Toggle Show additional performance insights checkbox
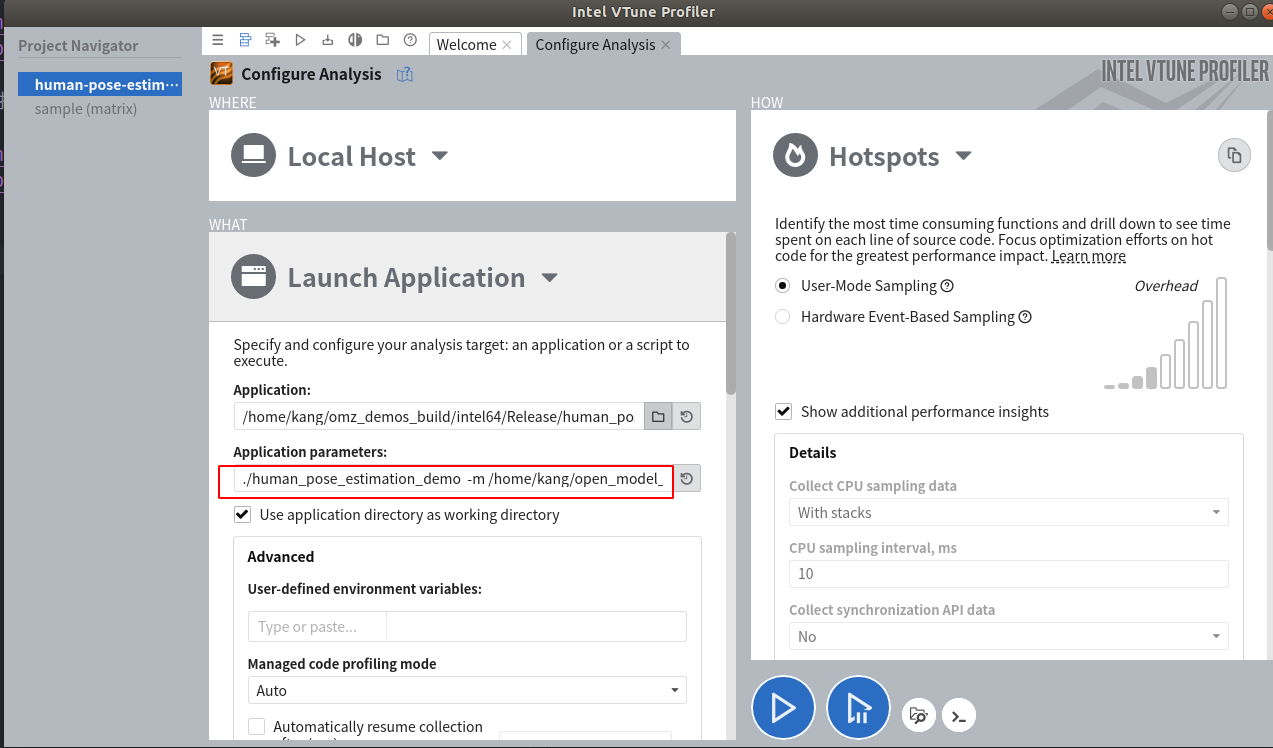The width and height of the screenshot is (1273, 748). 784,412
